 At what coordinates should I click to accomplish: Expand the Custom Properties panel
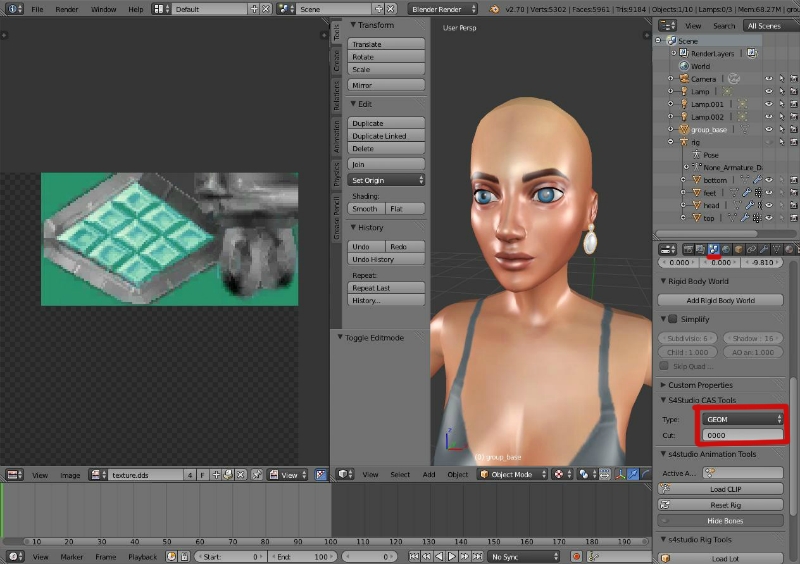tap(663, 385)
